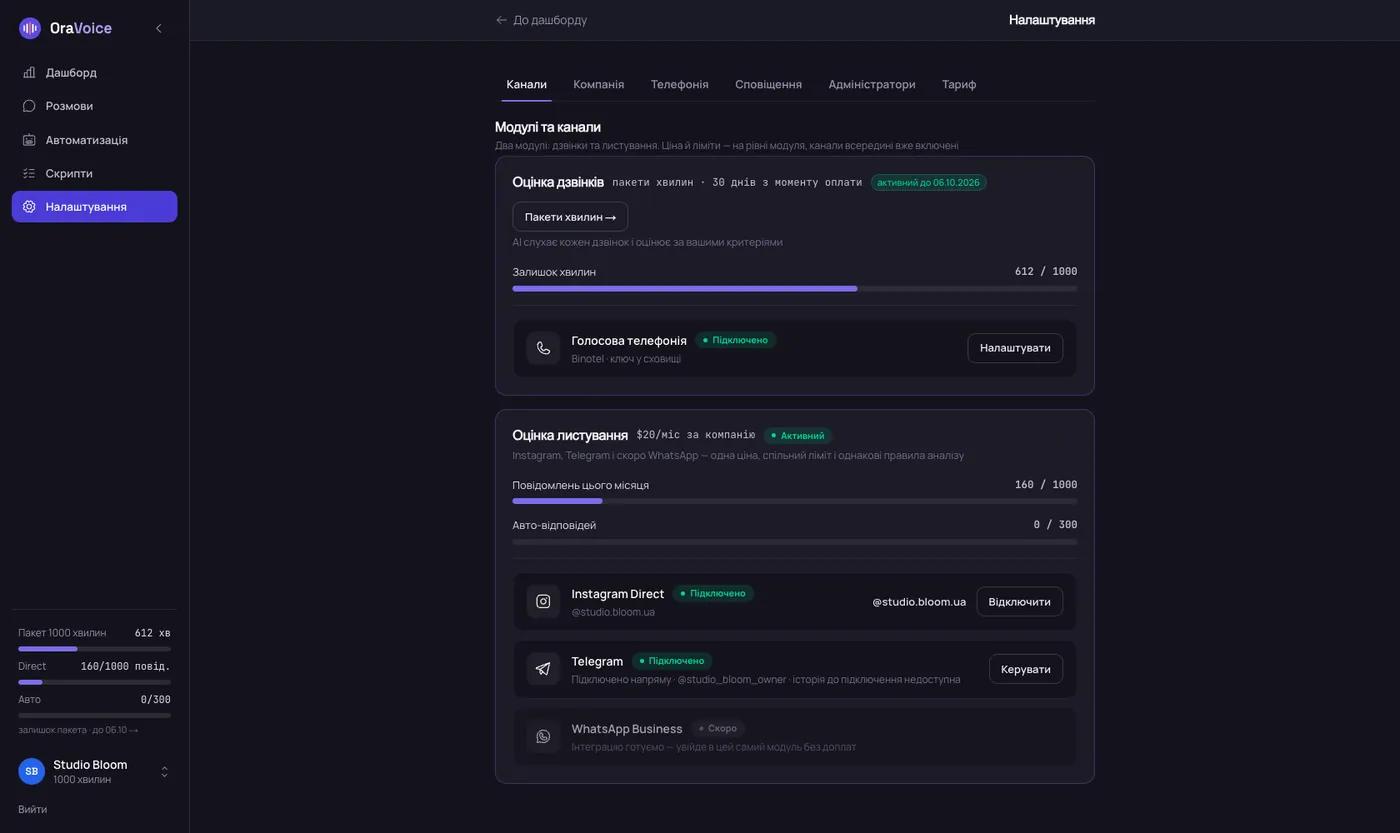This screenshot has height=833, width=1400.
Task: Click the Instagram Direct icon
Action: pos(543,602)
